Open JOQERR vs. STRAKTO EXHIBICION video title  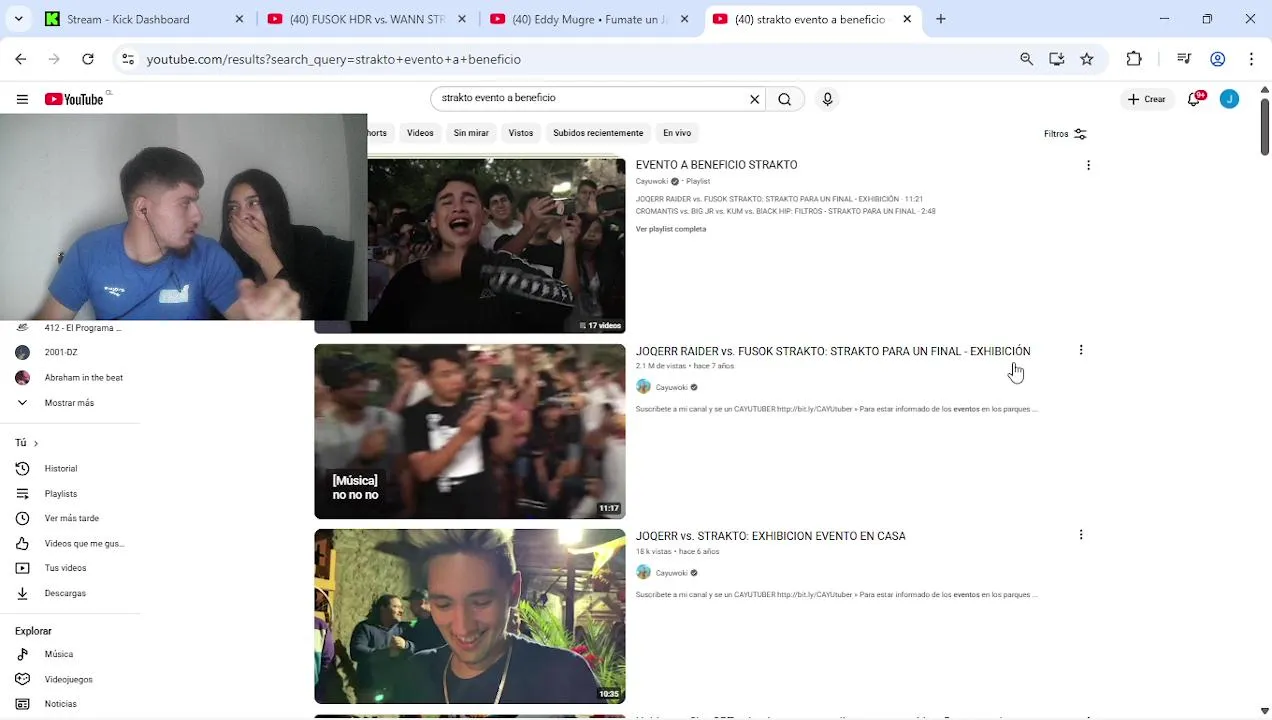coord(770,536)
